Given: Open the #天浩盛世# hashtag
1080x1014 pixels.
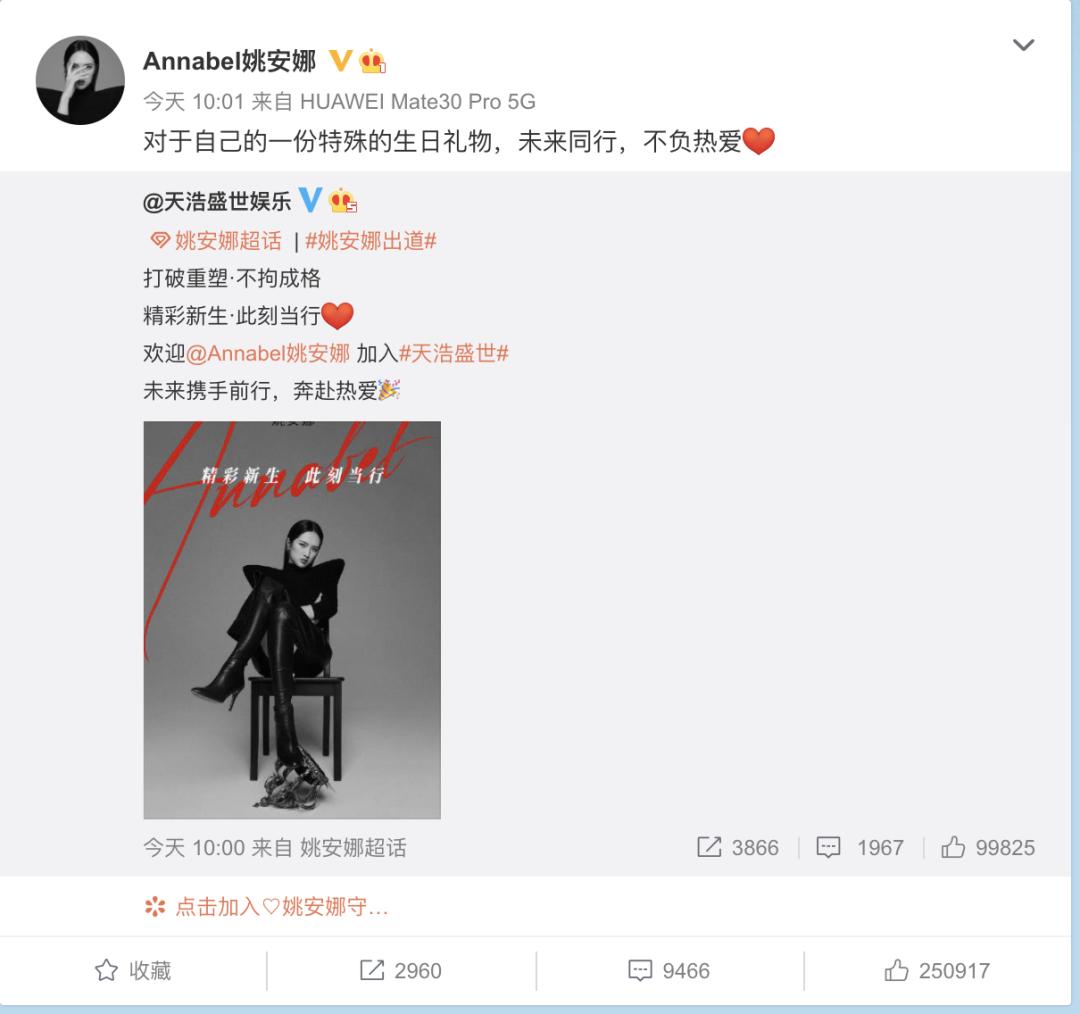Looking at the screenshot, I should (x=453, y=353).
